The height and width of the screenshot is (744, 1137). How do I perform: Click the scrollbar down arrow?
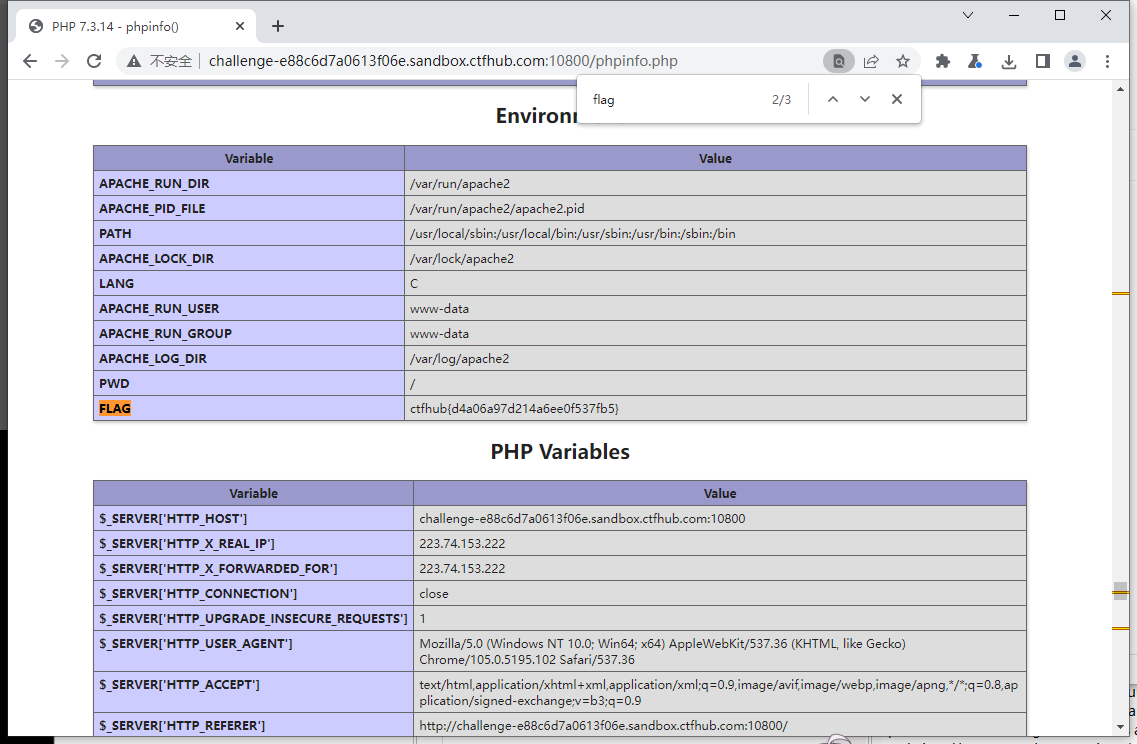(x=1120, y=727)
